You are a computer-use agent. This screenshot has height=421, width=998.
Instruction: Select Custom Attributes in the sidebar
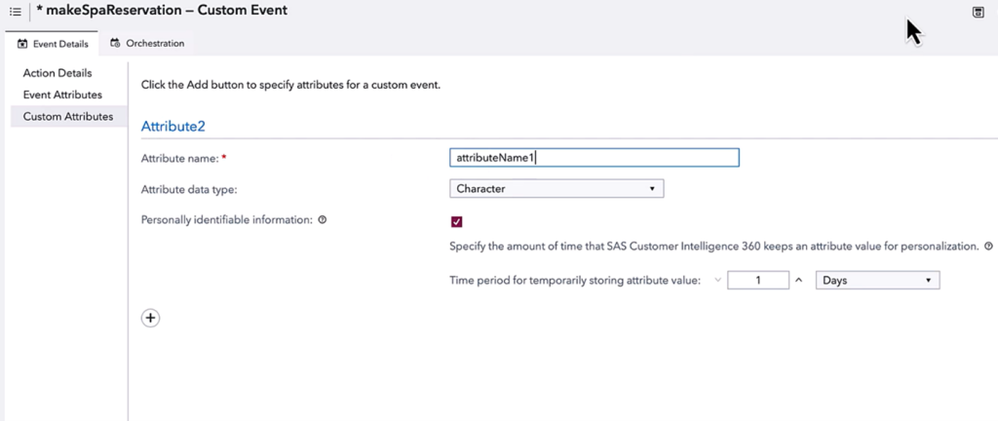coord(67,117)
